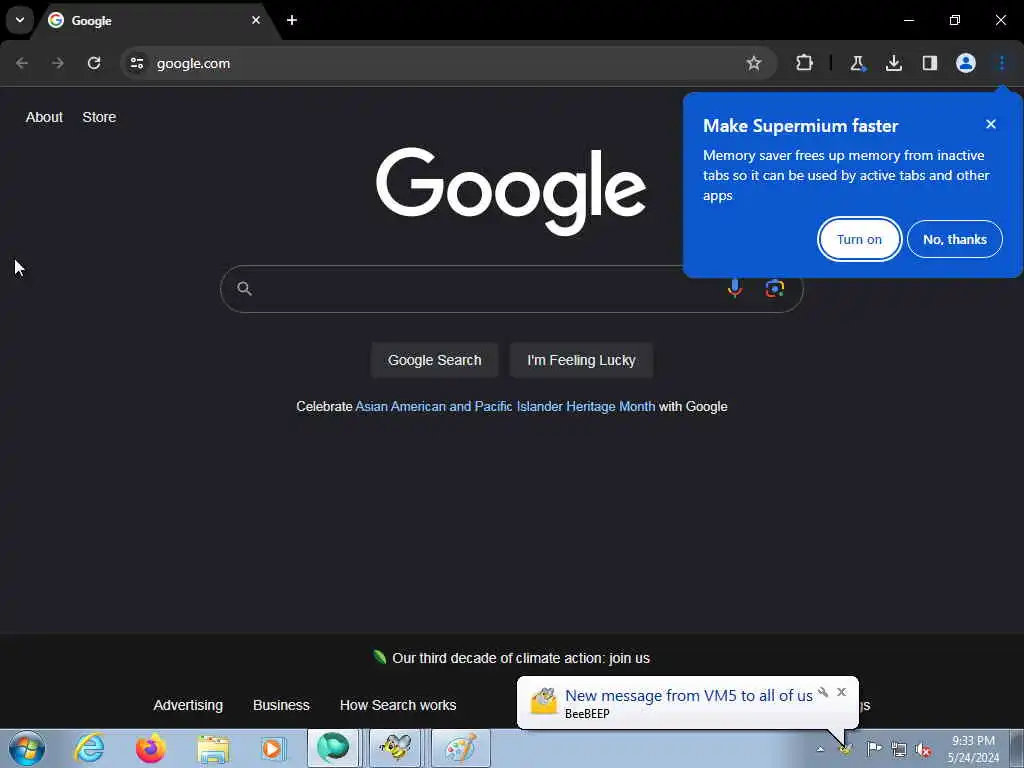Bookmark this page with star icon
This screenshot has height=768, width=1024.
754,63
